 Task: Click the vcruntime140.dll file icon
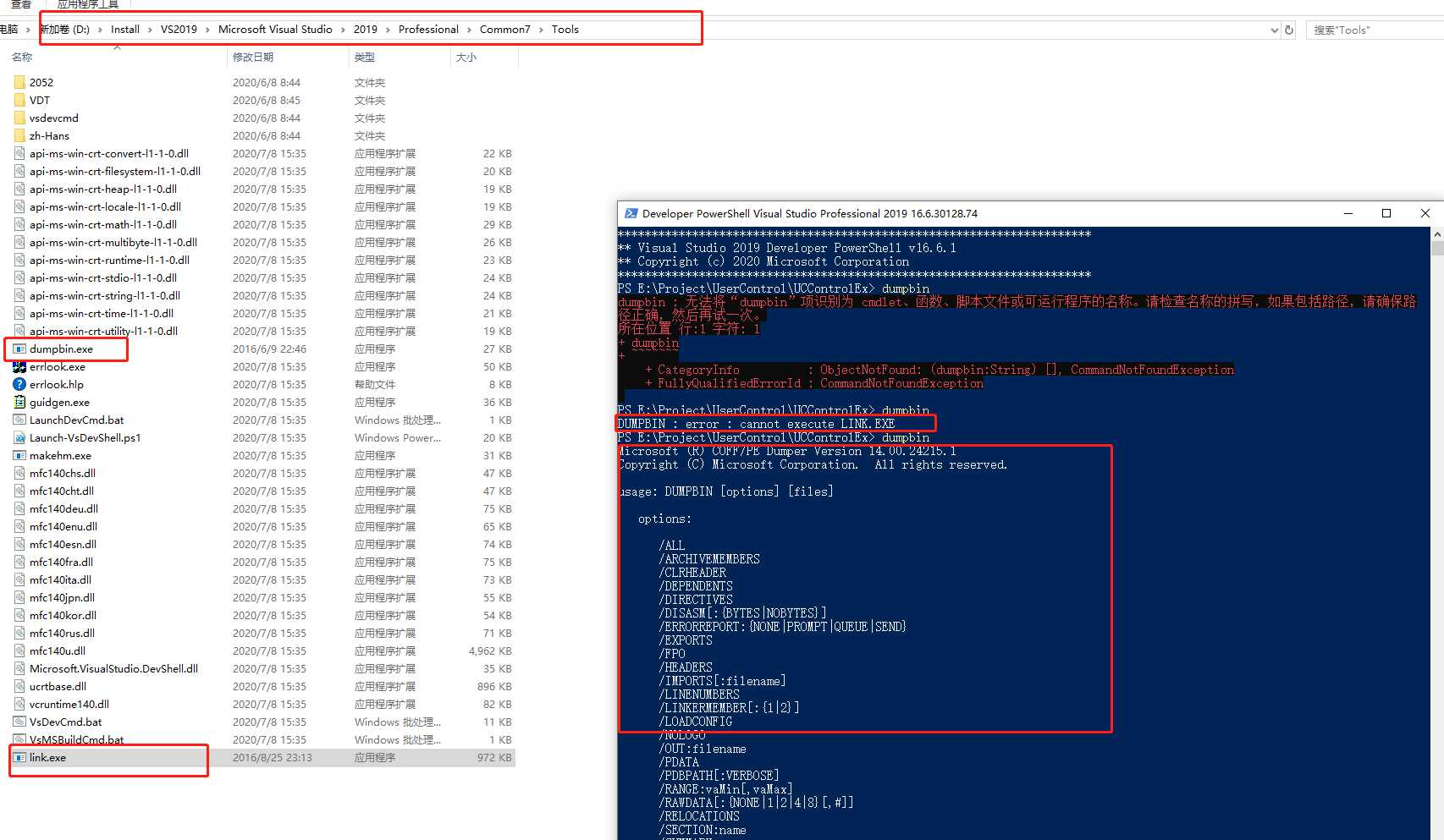(x=19, y=704)
